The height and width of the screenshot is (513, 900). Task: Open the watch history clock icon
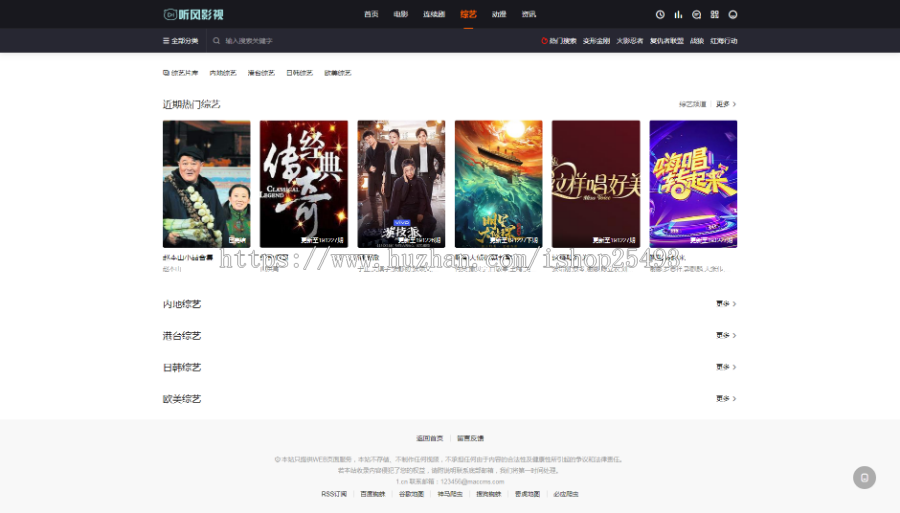click(x=660, y=14)
